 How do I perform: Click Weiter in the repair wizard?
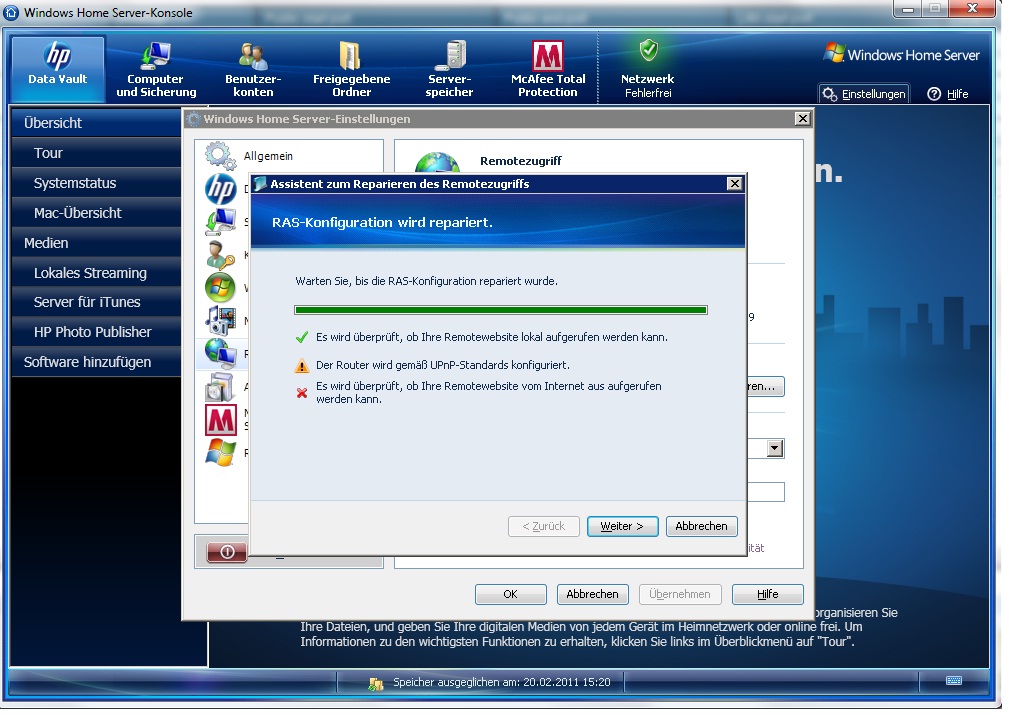point(622,526)
